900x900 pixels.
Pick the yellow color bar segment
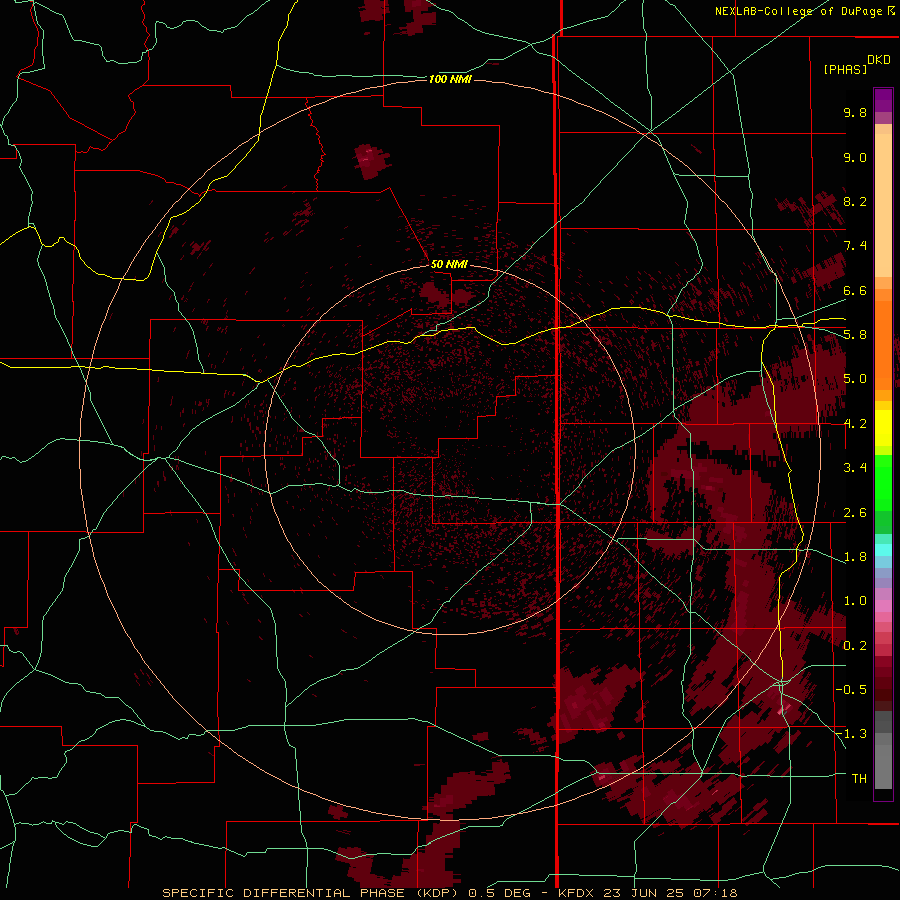(x=883, y=428)
